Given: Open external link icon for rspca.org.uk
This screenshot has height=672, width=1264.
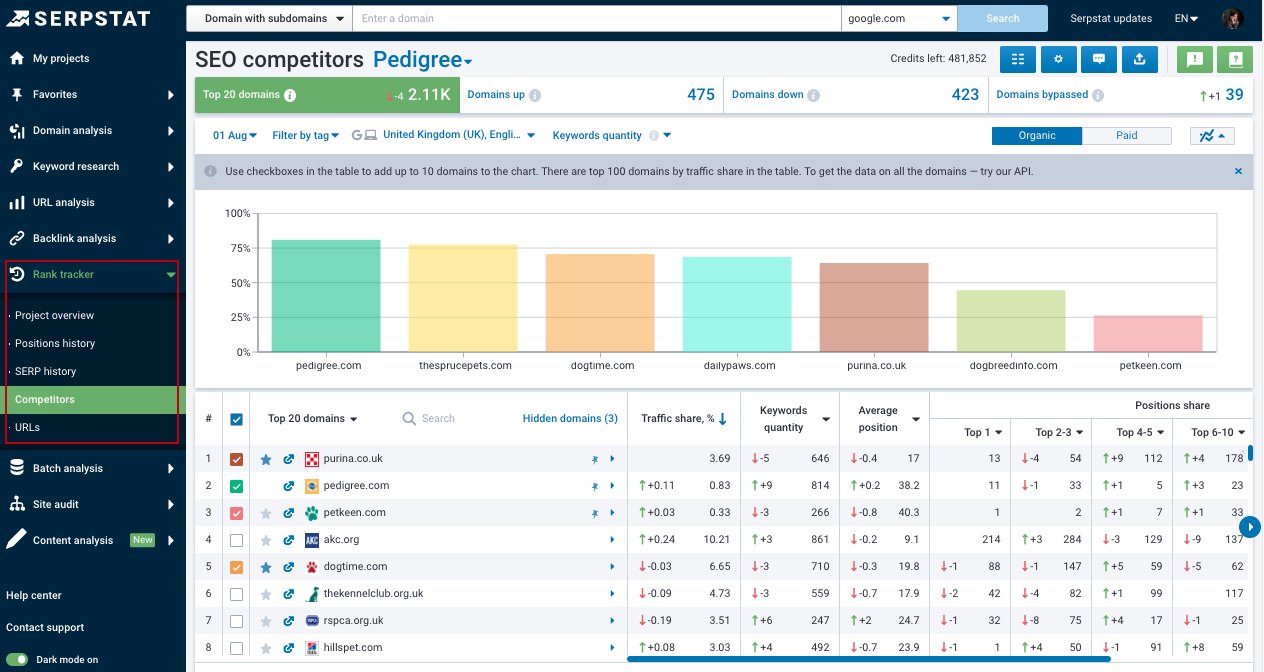Looking at the screenshot, I should [289, 621].
